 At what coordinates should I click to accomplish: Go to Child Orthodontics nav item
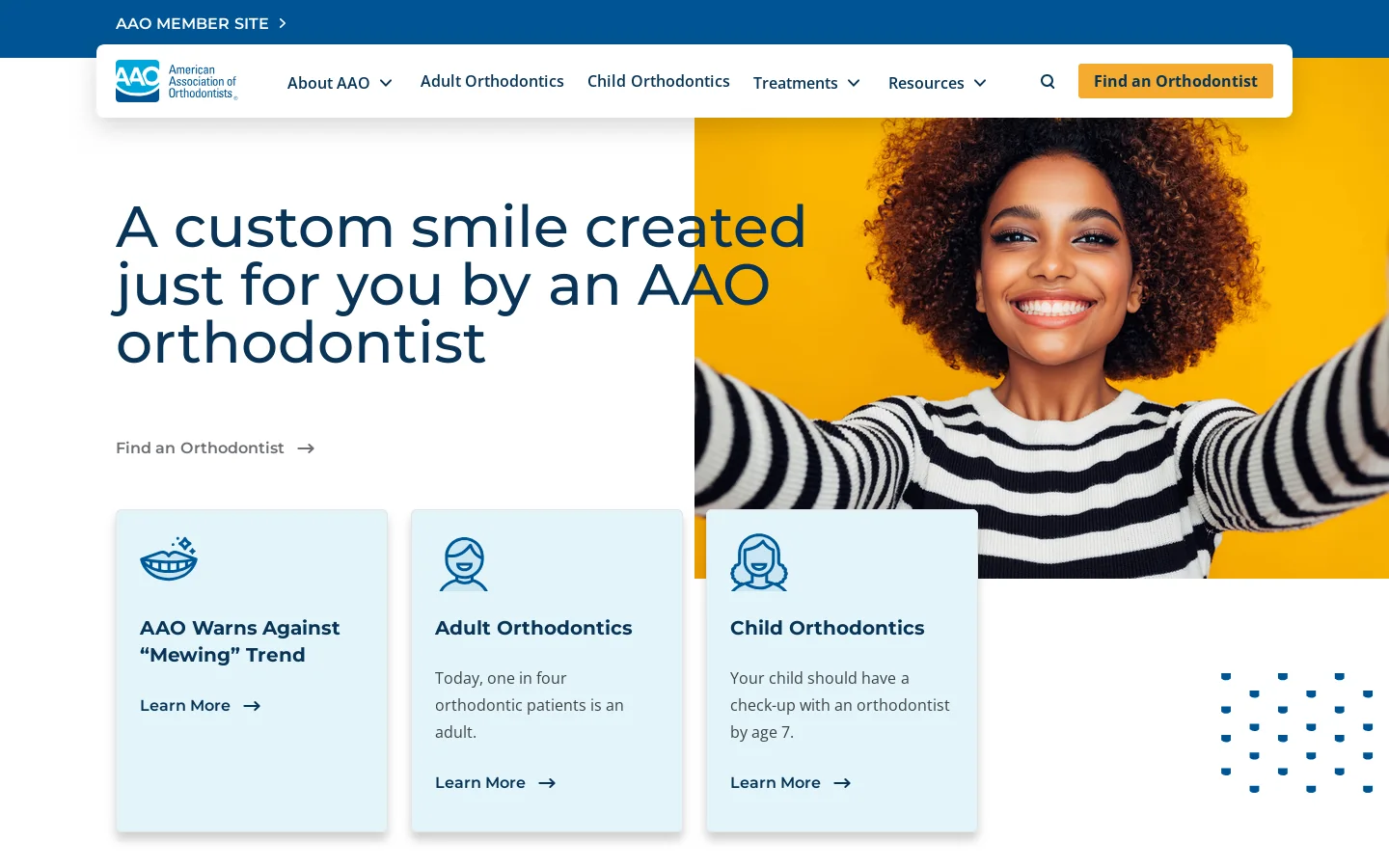click(659, 81)
